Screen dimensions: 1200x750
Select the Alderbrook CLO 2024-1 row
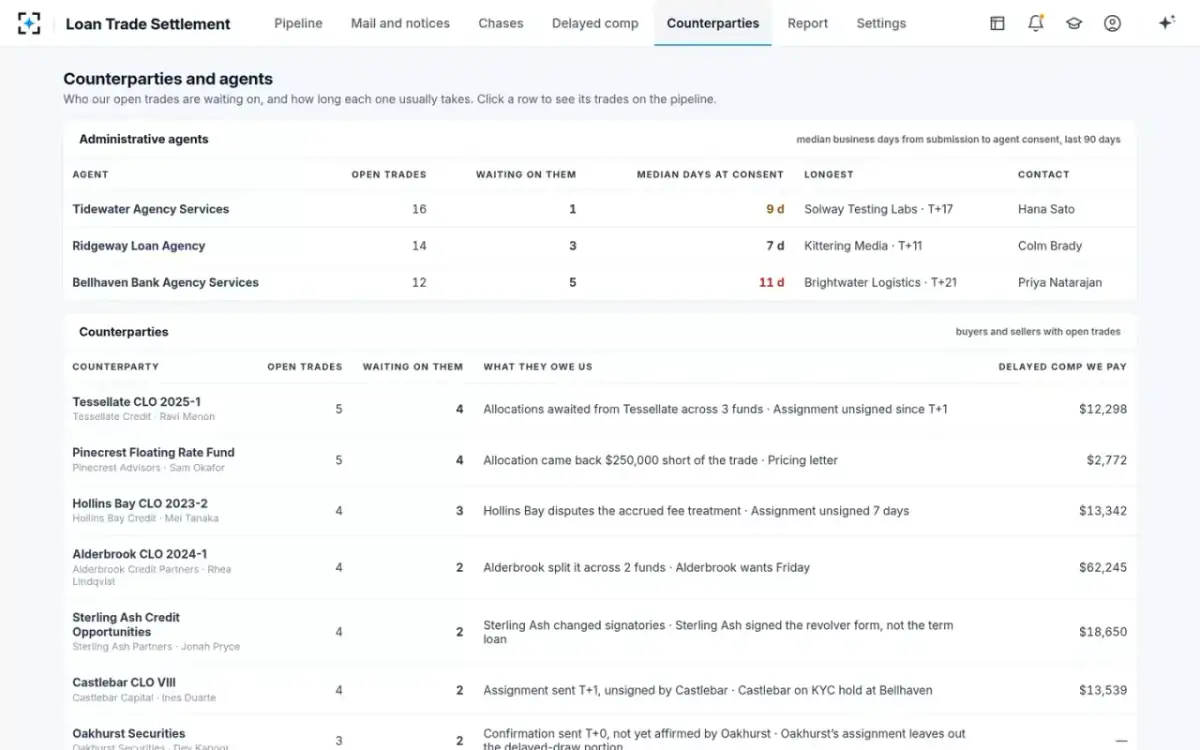coord(600,567)
